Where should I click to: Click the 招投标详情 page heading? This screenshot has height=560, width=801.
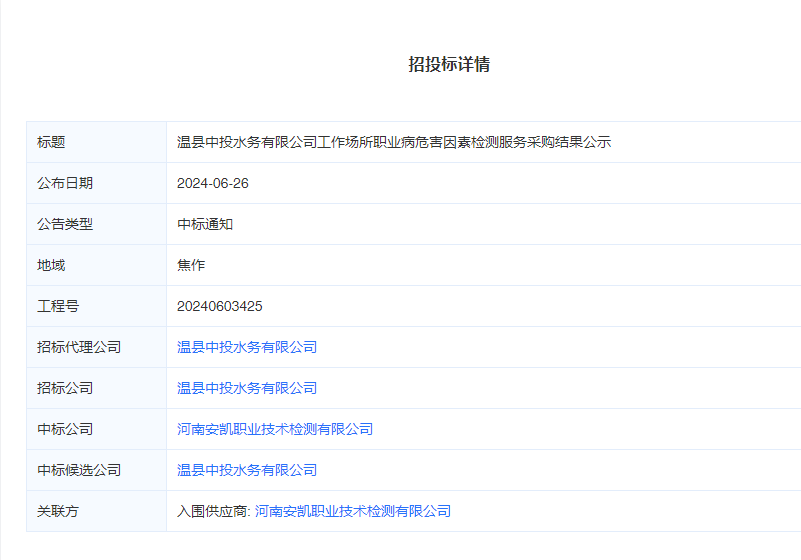[x=449, y=64]
